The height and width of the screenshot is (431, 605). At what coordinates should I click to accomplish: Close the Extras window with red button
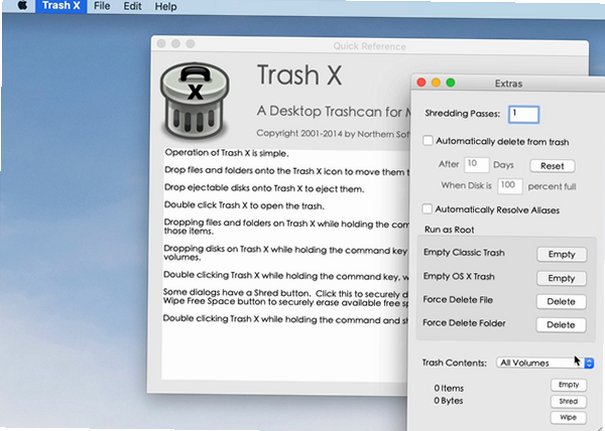(x=421, y=83)
